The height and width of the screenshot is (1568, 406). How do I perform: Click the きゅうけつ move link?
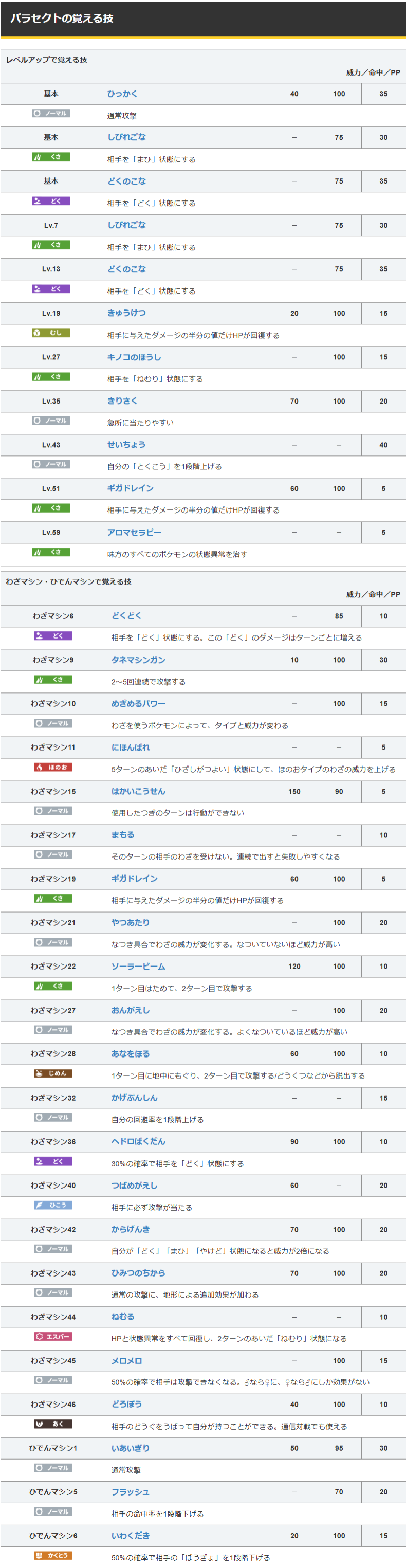pos(126,313)
